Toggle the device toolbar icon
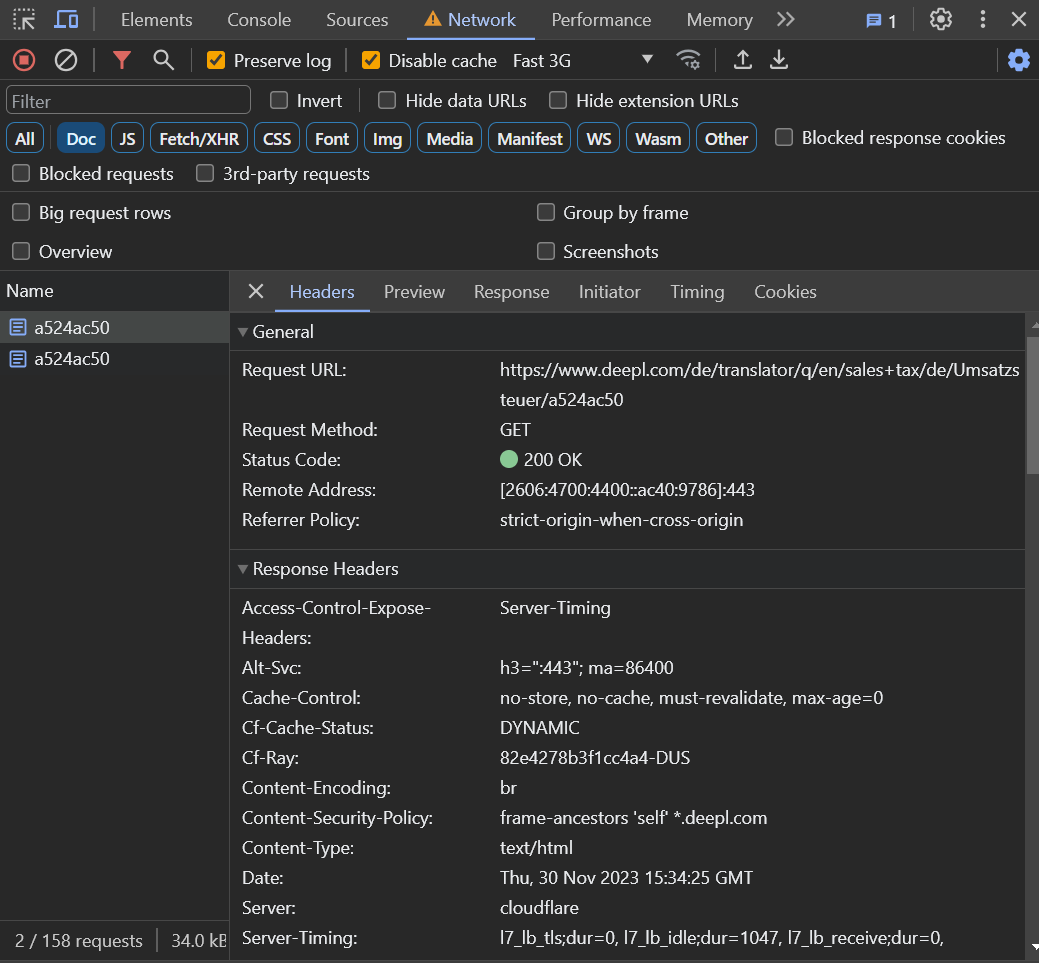 tap(66, 19)
